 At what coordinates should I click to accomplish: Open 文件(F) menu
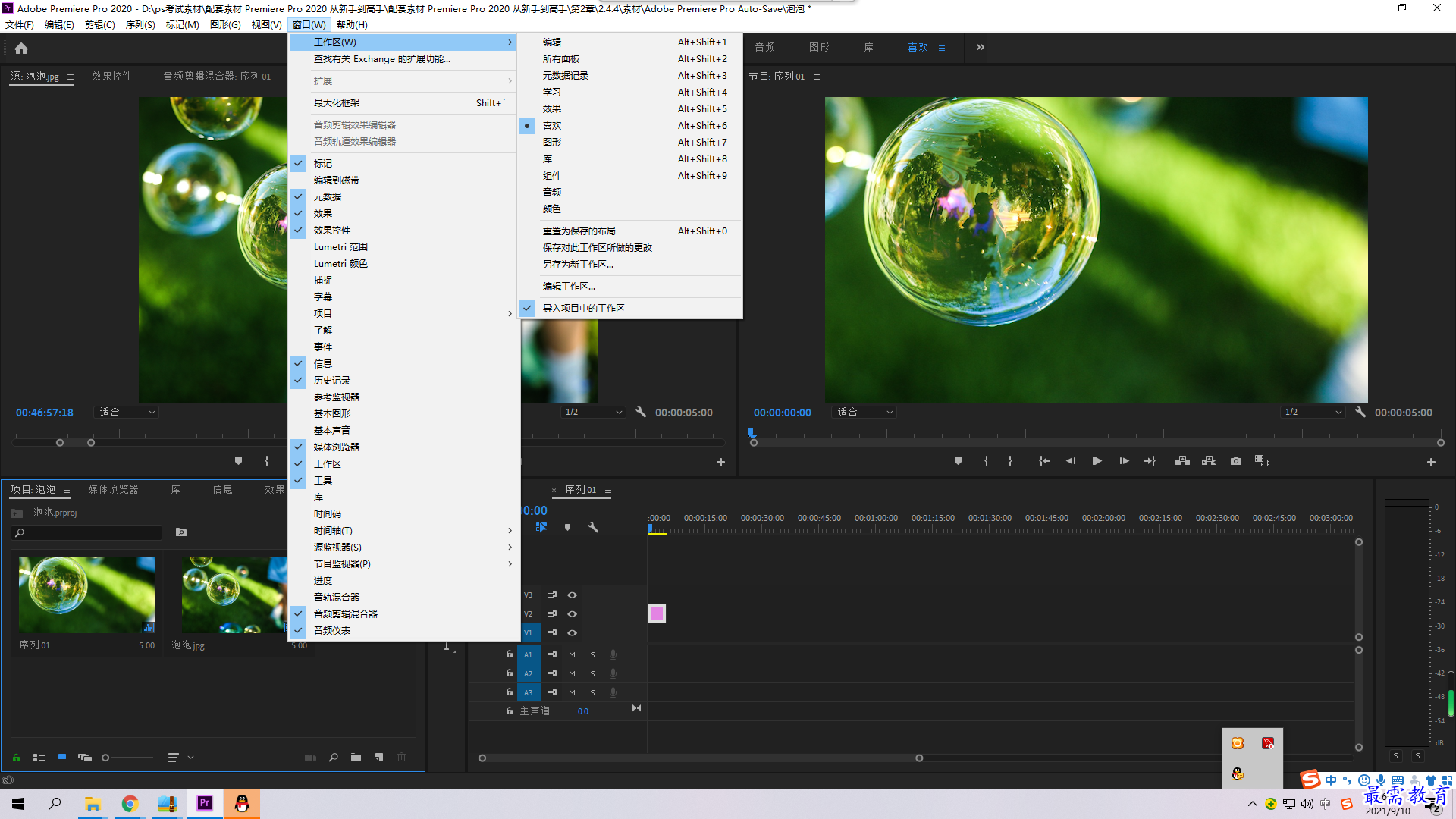pos(19,24)
